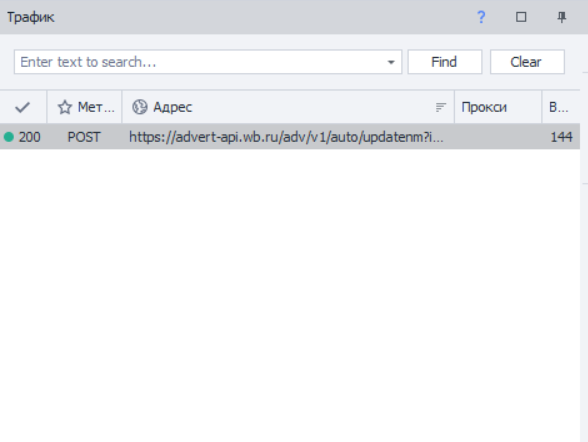Click the green status dot
Viewport: 588px width, 442px height.
(9, 137)
